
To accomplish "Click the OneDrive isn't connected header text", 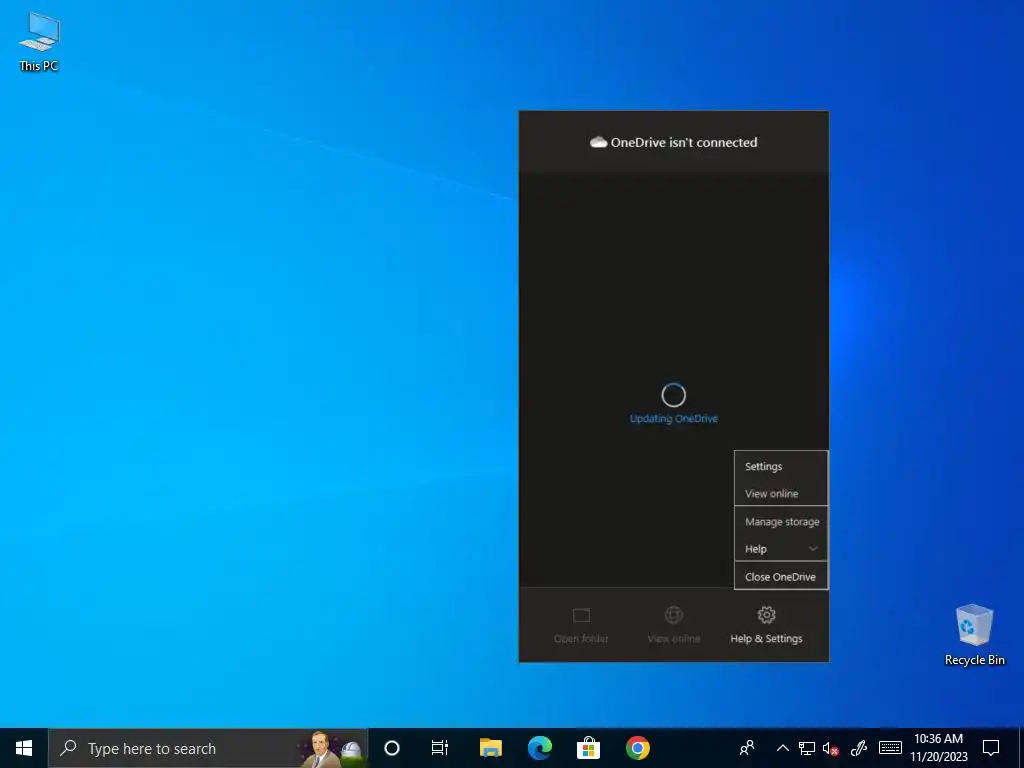I will pyautogui.click(x=684, y=142).
